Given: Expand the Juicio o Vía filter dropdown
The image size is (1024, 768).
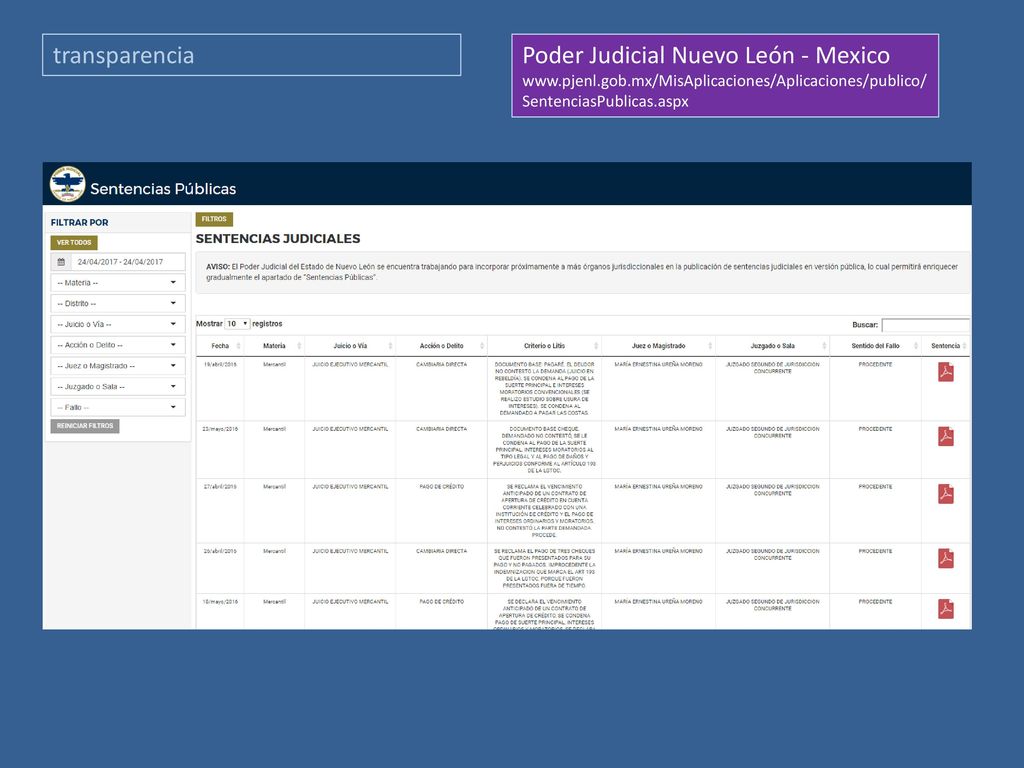Looking at the screenshot, I should point(118,325).
